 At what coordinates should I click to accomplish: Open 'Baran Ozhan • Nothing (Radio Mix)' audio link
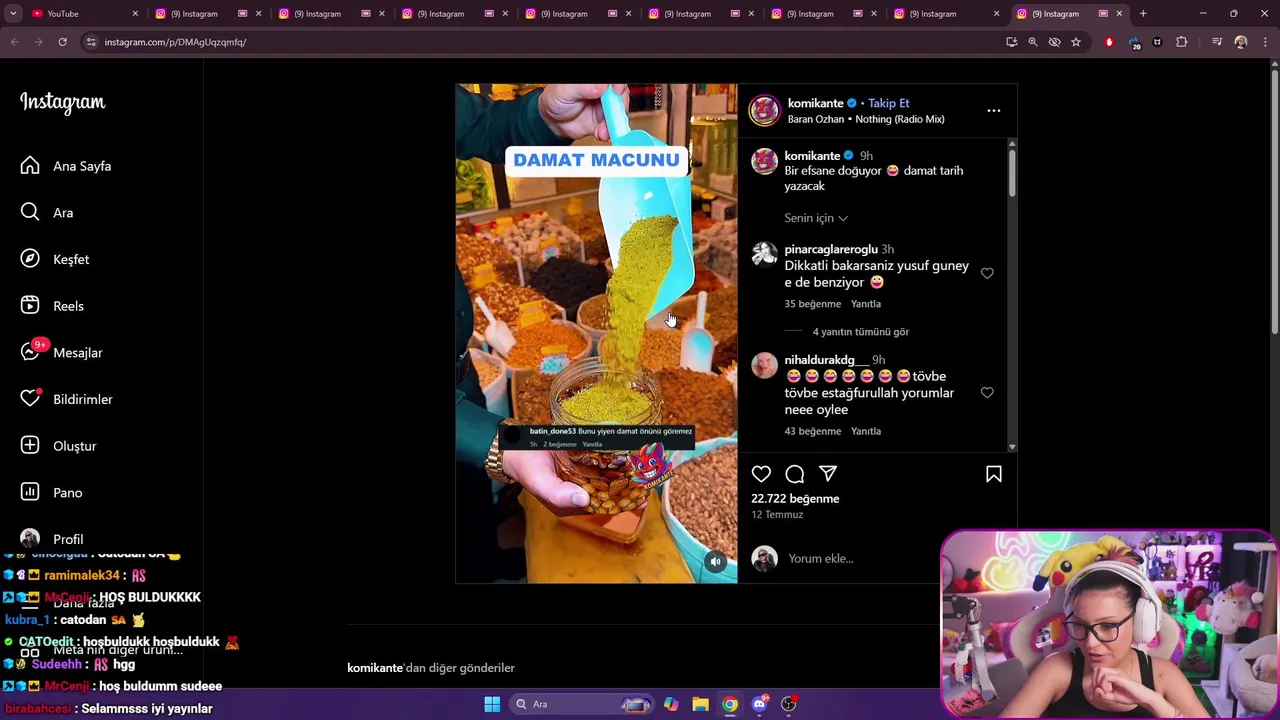[x=866, y=119]
